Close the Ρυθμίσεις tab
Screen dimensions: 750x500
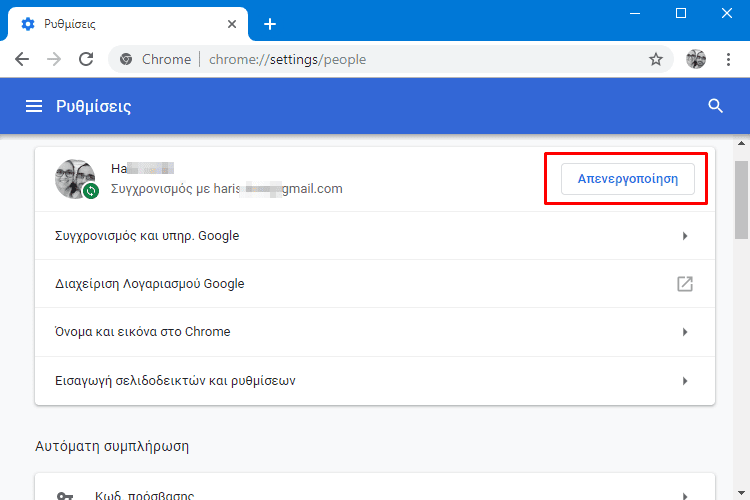coord(232,24)
